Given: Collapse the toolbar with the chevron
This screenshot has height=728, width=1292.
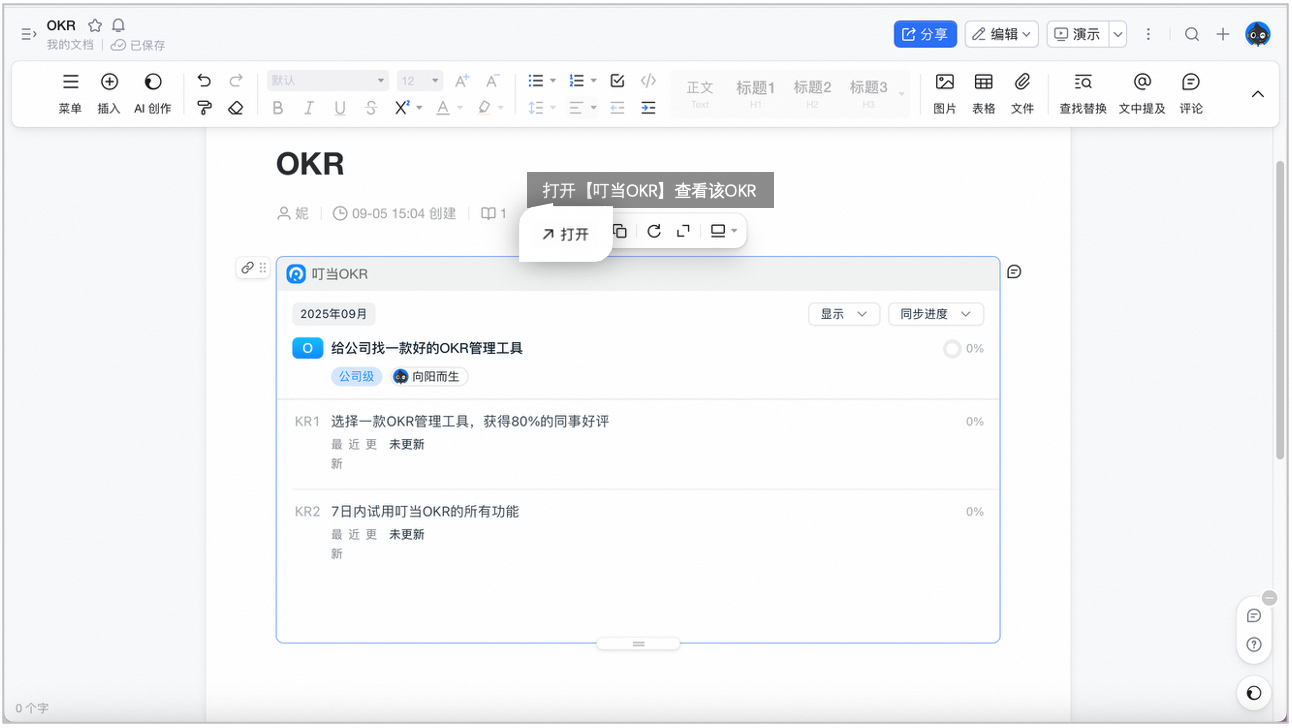Looking at the screenshot, I should point(1258,94).
